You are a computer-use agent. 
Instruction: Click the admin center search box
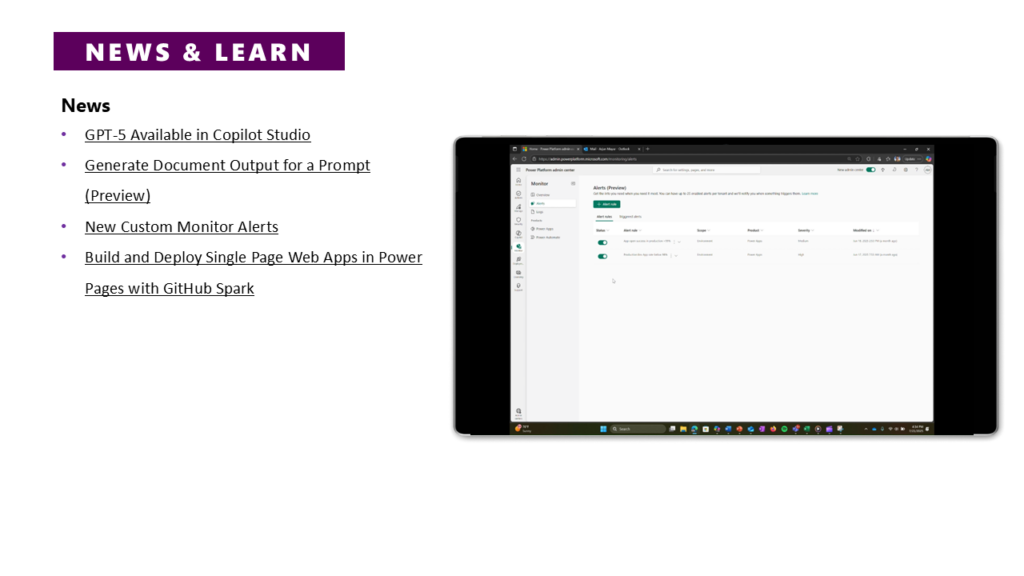click(x=707, y=170)
